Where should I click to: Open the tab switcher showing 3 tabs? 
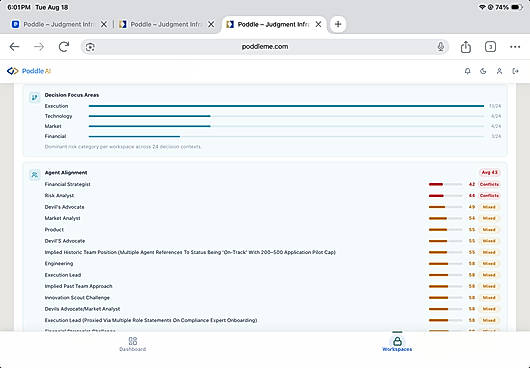(490, 47)
